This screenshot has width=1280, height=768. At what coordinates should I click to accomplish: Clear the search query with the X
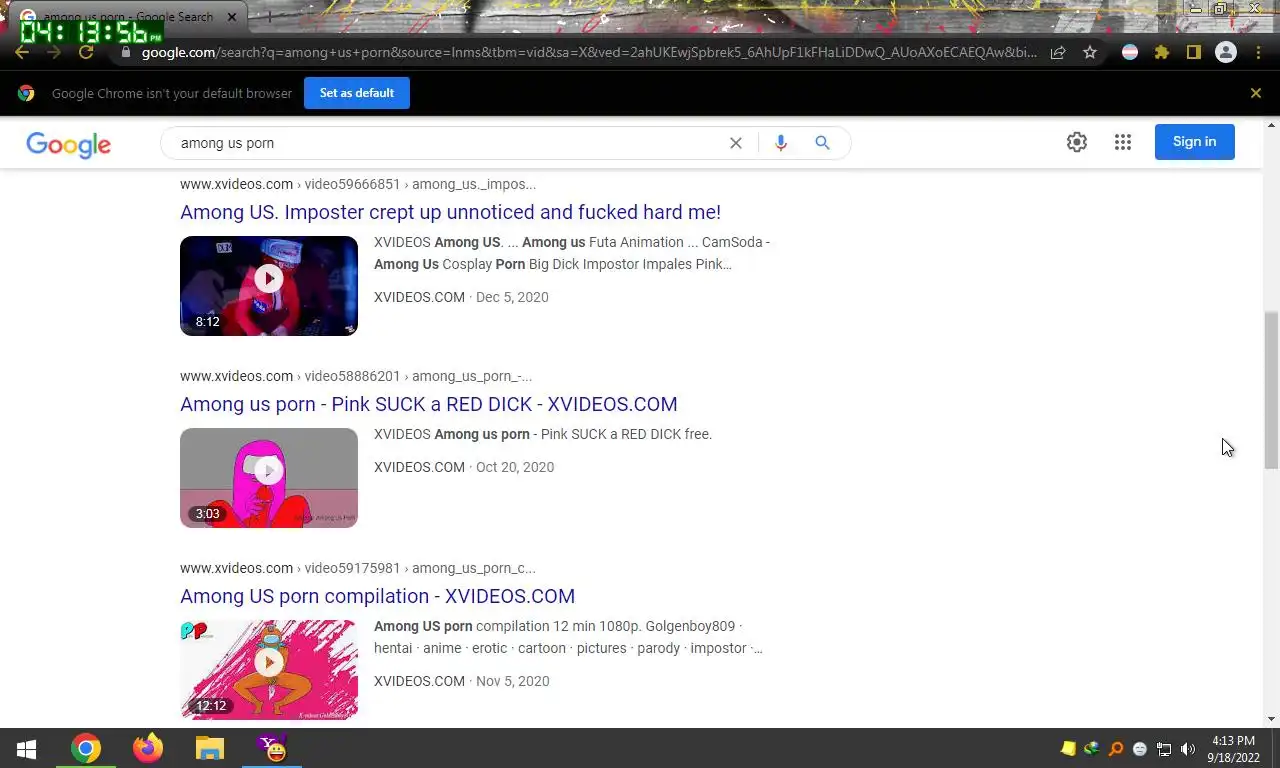click(x=736, y=143)
